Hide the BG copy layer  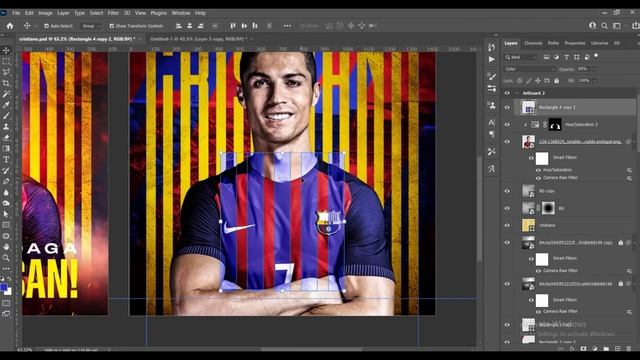click(x=507, y=191)
